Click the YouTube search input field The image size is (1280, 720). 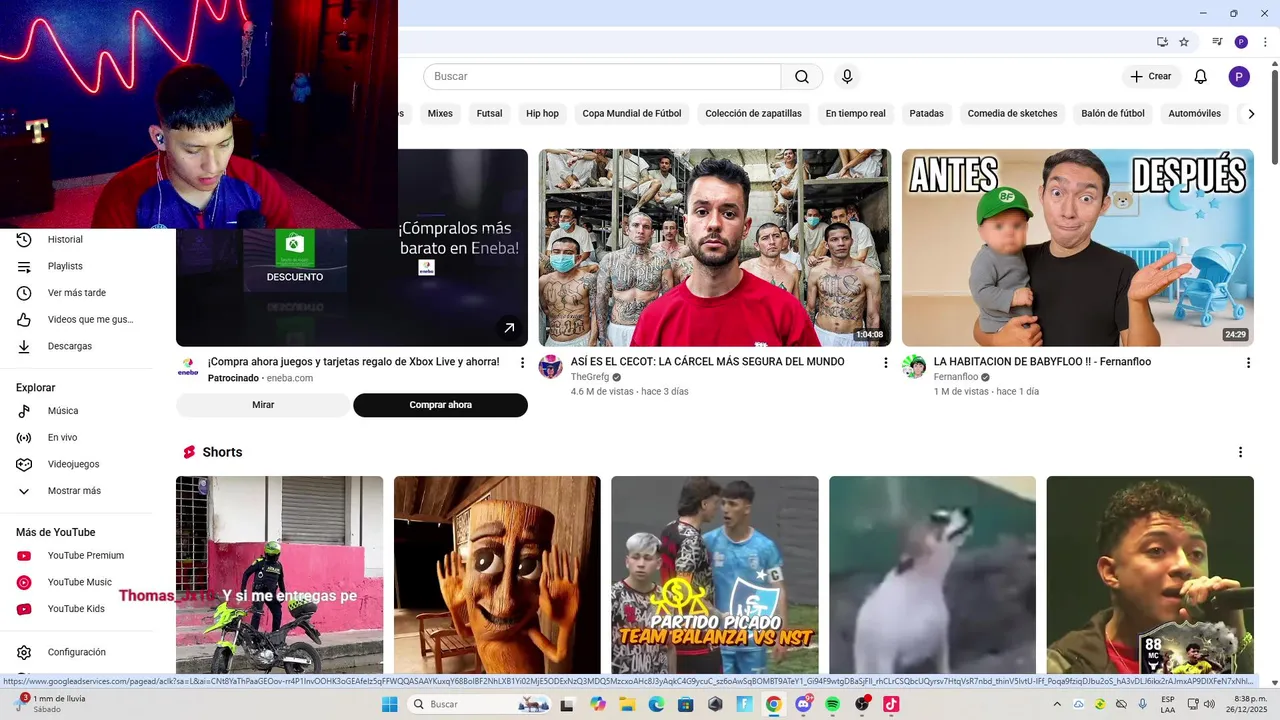coord(602,77)
